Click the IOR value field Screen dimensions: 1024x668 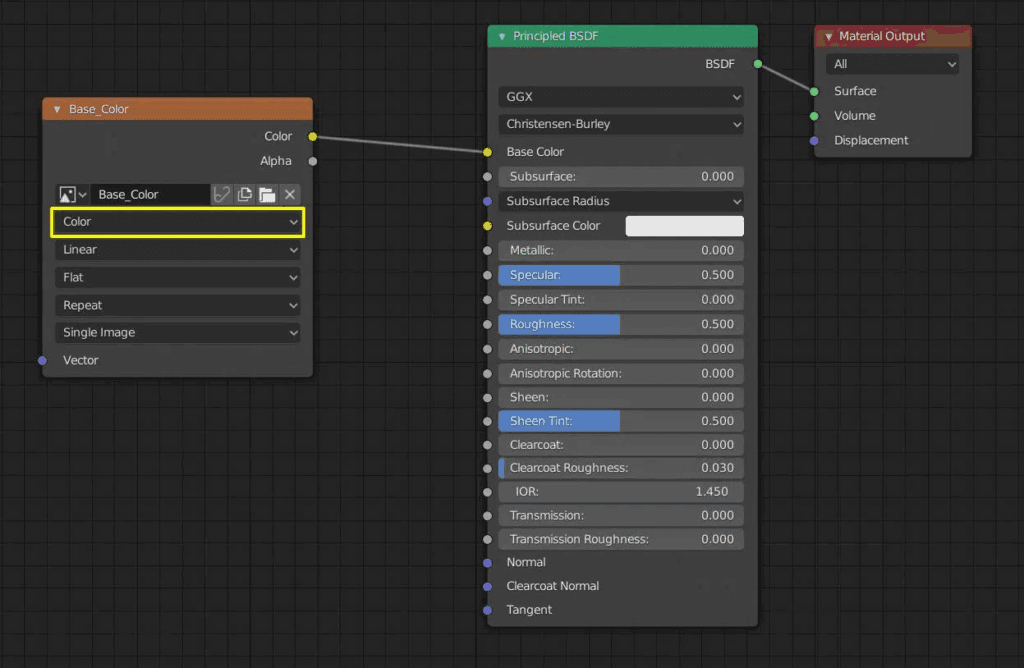(621, 492)
